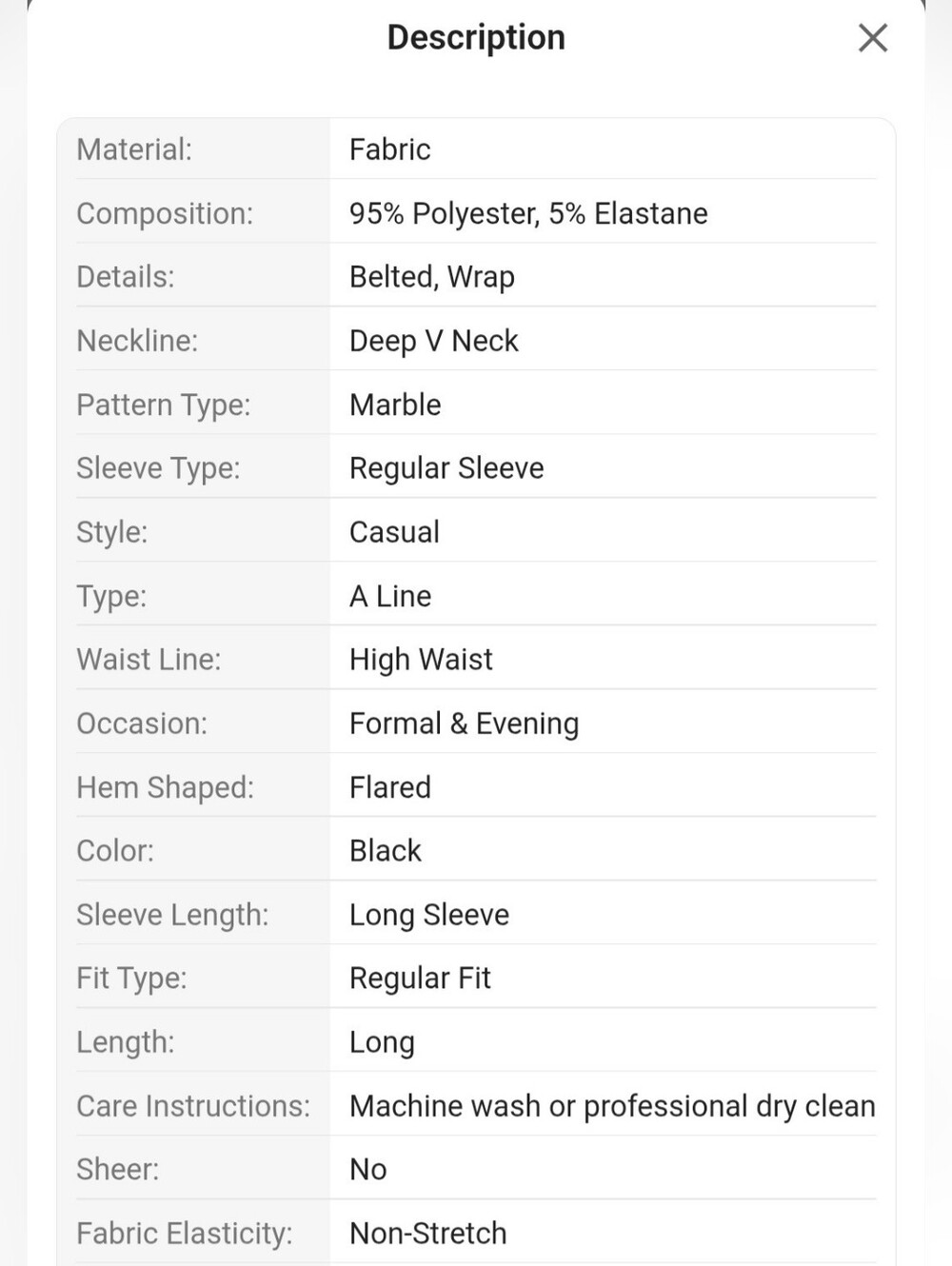Image resolution: width=952 pixels, height=1266 pixels.
Task: Click the Long Sleeve value
Action: click(429, 915)
